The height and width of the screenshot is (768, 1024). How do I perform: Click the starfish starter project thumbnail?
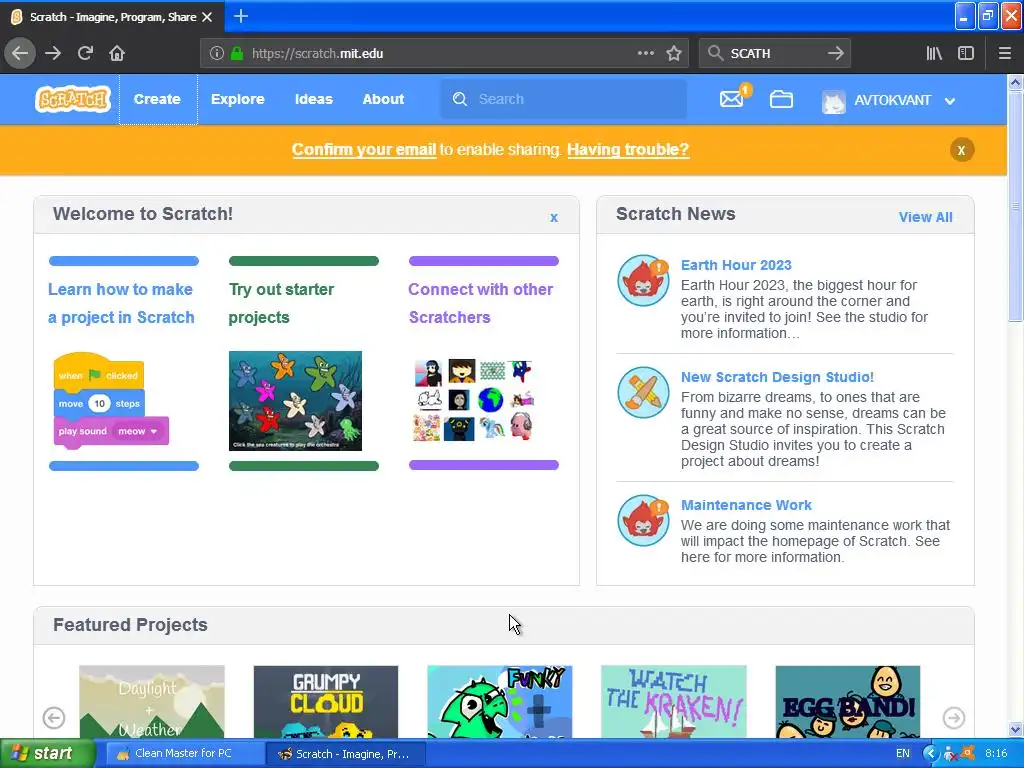pyautogui.click(x=295, y=401)
